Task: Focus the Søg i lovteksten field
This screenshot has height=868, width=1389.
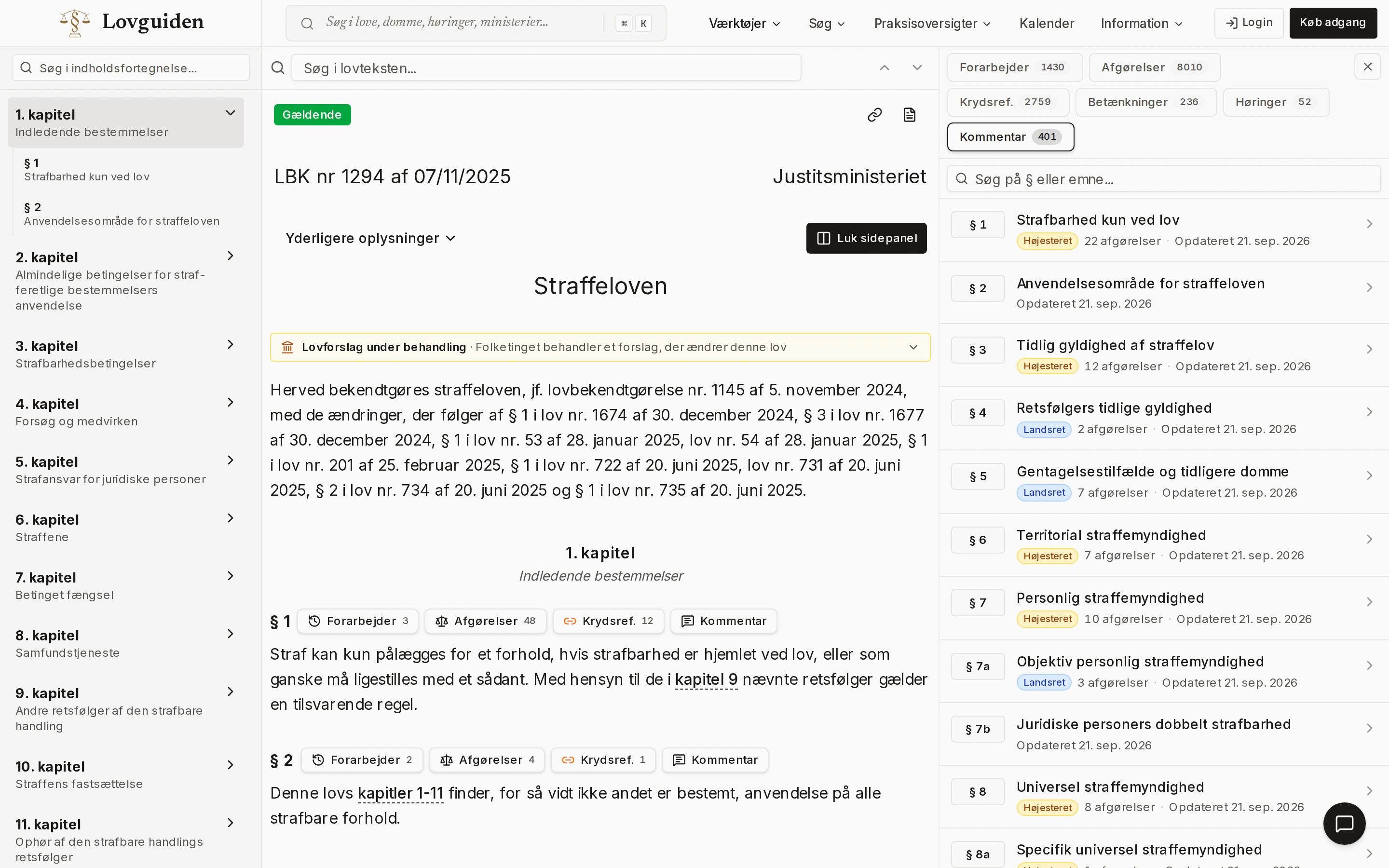Action: coord(546,68)
